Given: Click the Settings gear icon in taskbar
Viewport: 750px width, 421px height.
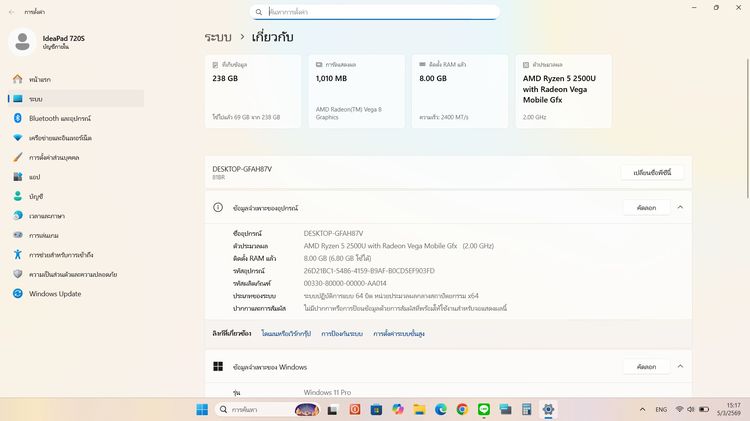Looking at the screenshot, I should coord(548,410).
